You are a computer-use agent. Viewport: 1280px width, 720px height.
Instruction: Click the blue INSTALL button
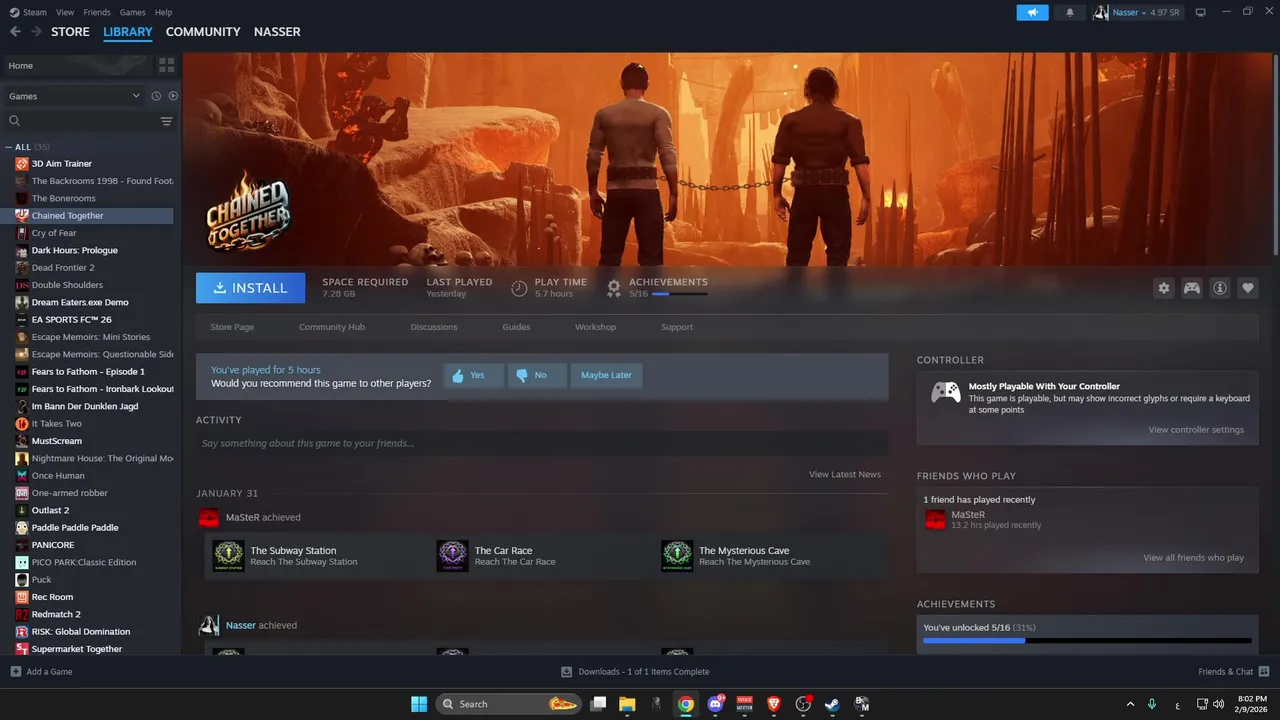250,288
